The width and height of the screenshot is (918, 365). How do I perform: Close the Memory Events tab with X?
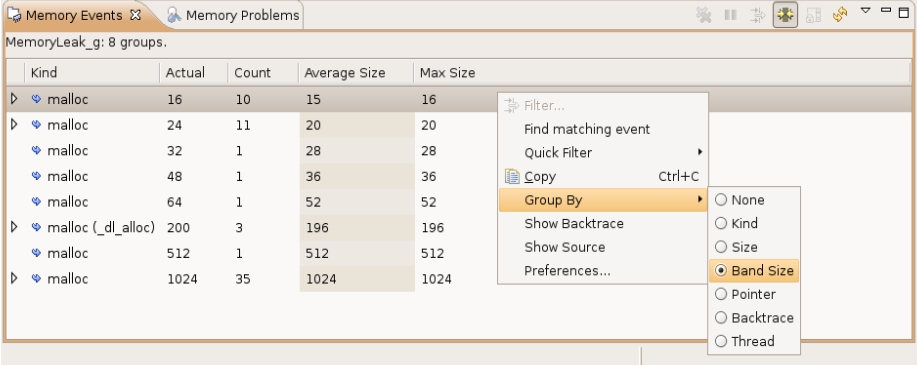135,15
